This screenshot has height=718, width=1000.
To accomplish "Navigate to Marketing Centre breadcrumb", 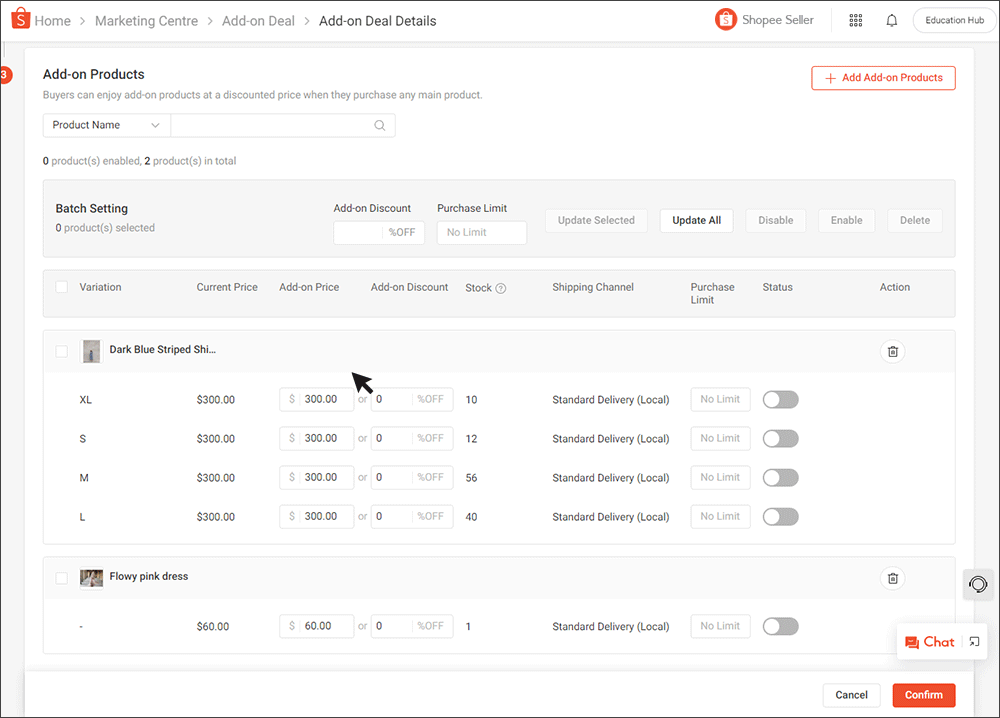I will 146,20.
